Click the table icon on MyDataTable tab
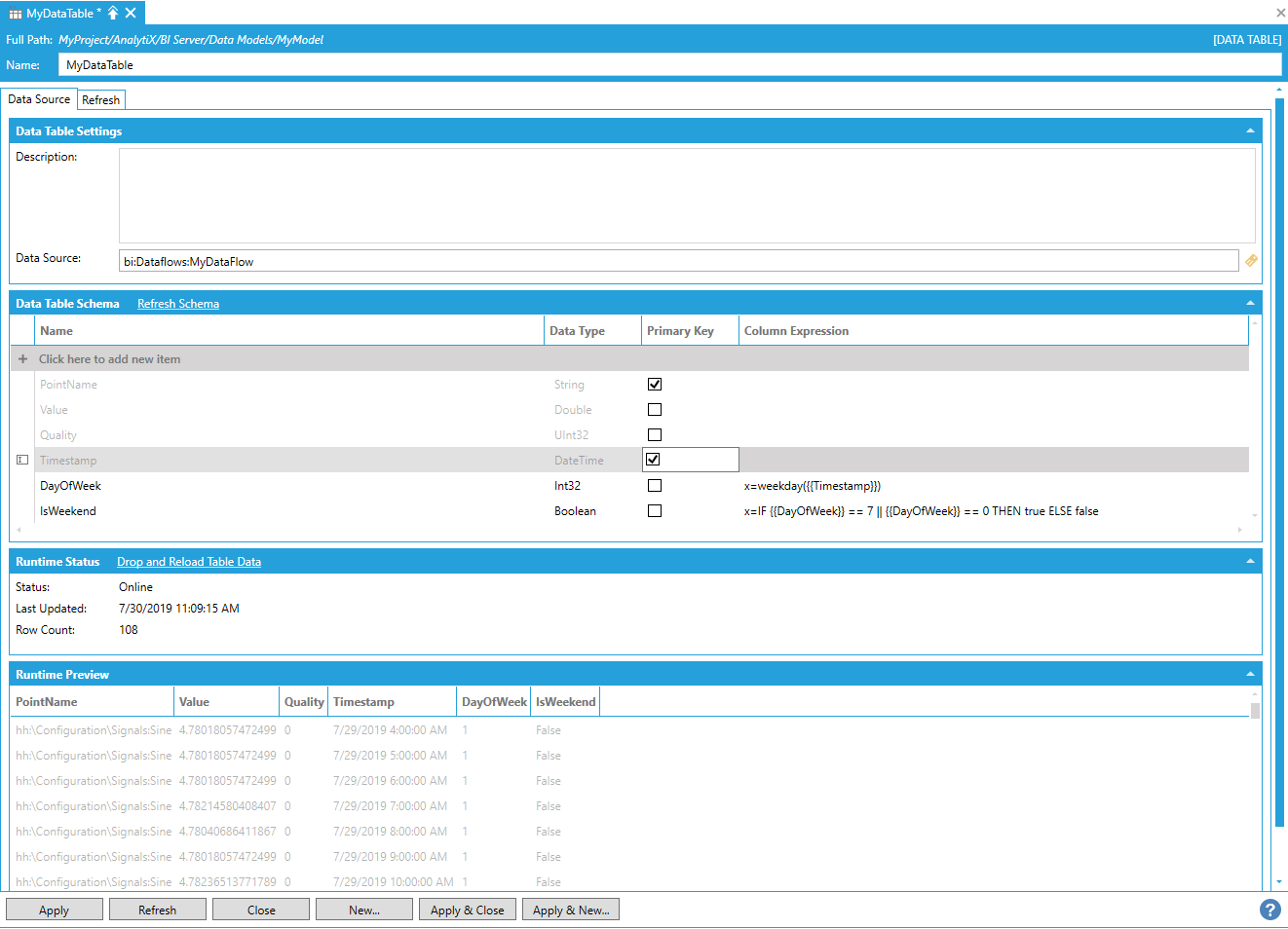Viewport: 1288px width, 929px height. point(16,14)
